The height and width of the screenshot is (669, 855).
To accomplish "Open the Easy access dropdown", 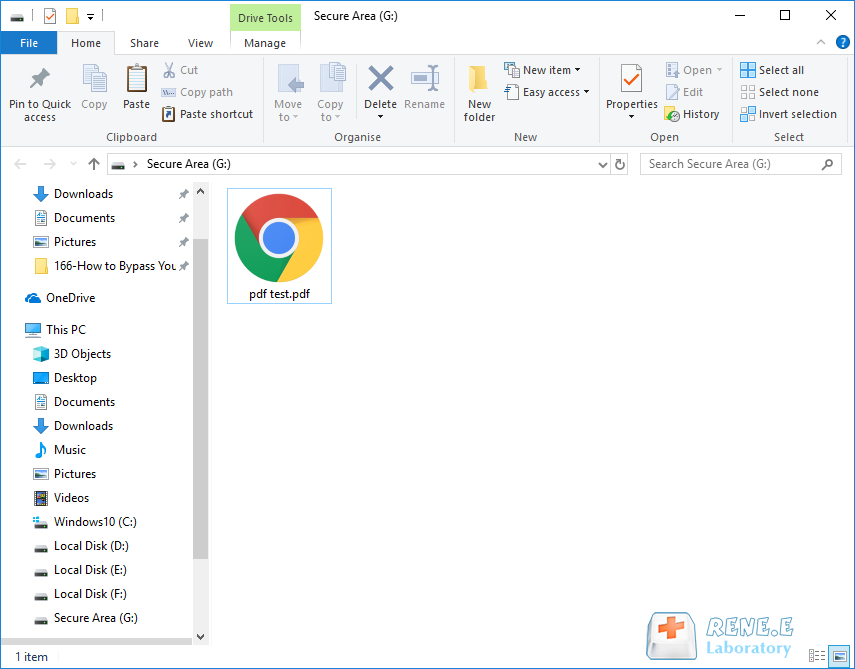I will [x=547, y=92].
